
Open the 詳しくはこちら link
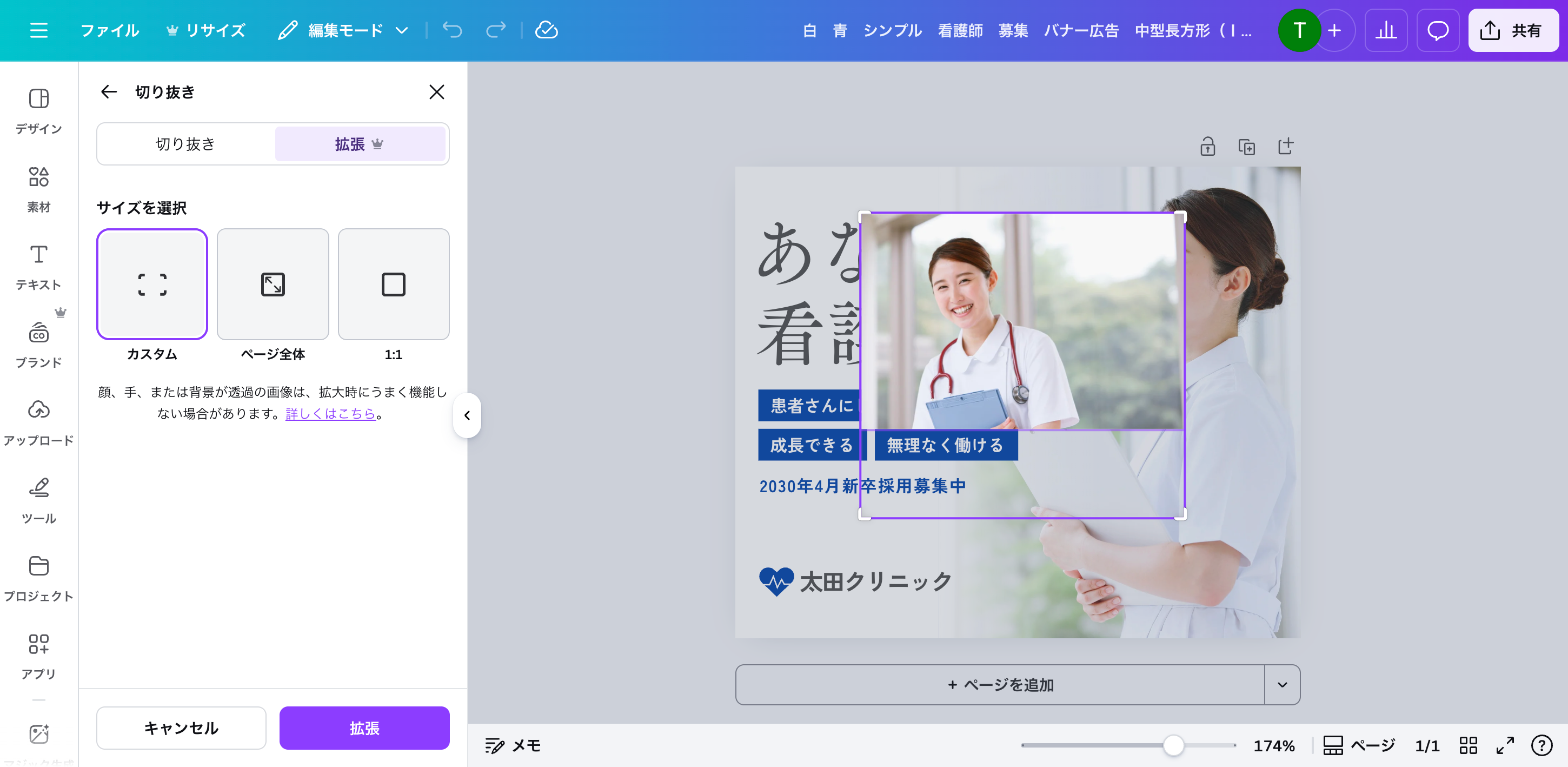330,414
